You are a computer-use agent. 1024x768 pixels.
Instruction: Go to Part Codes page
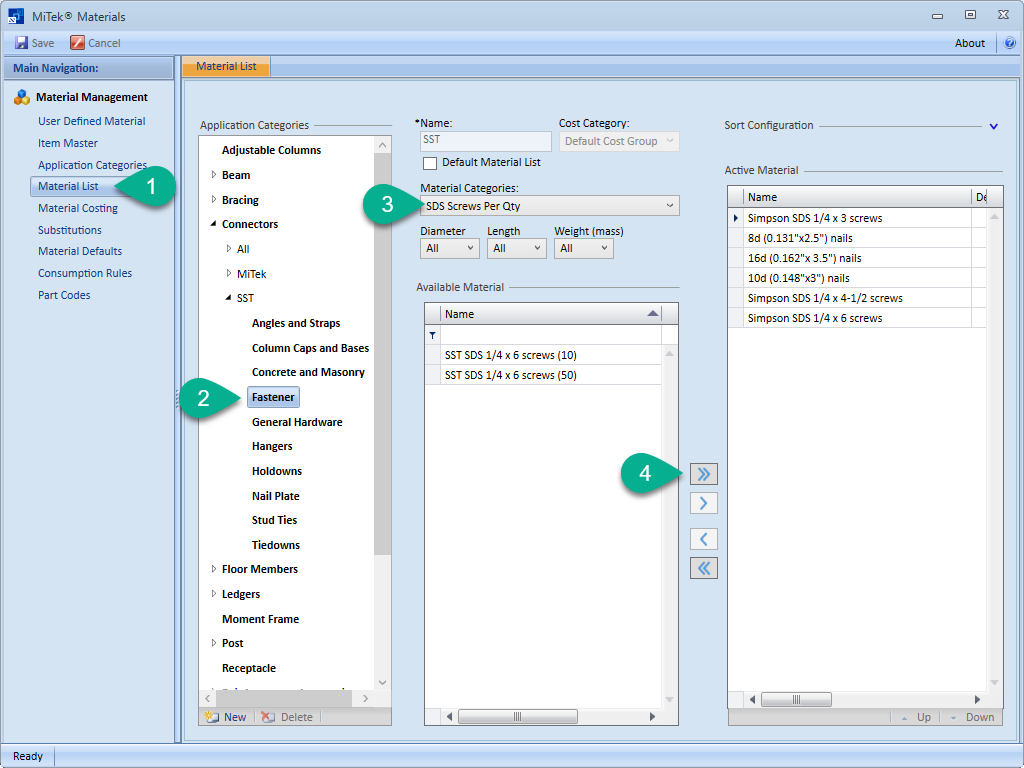pyautogui.click(x=64, y=295)
